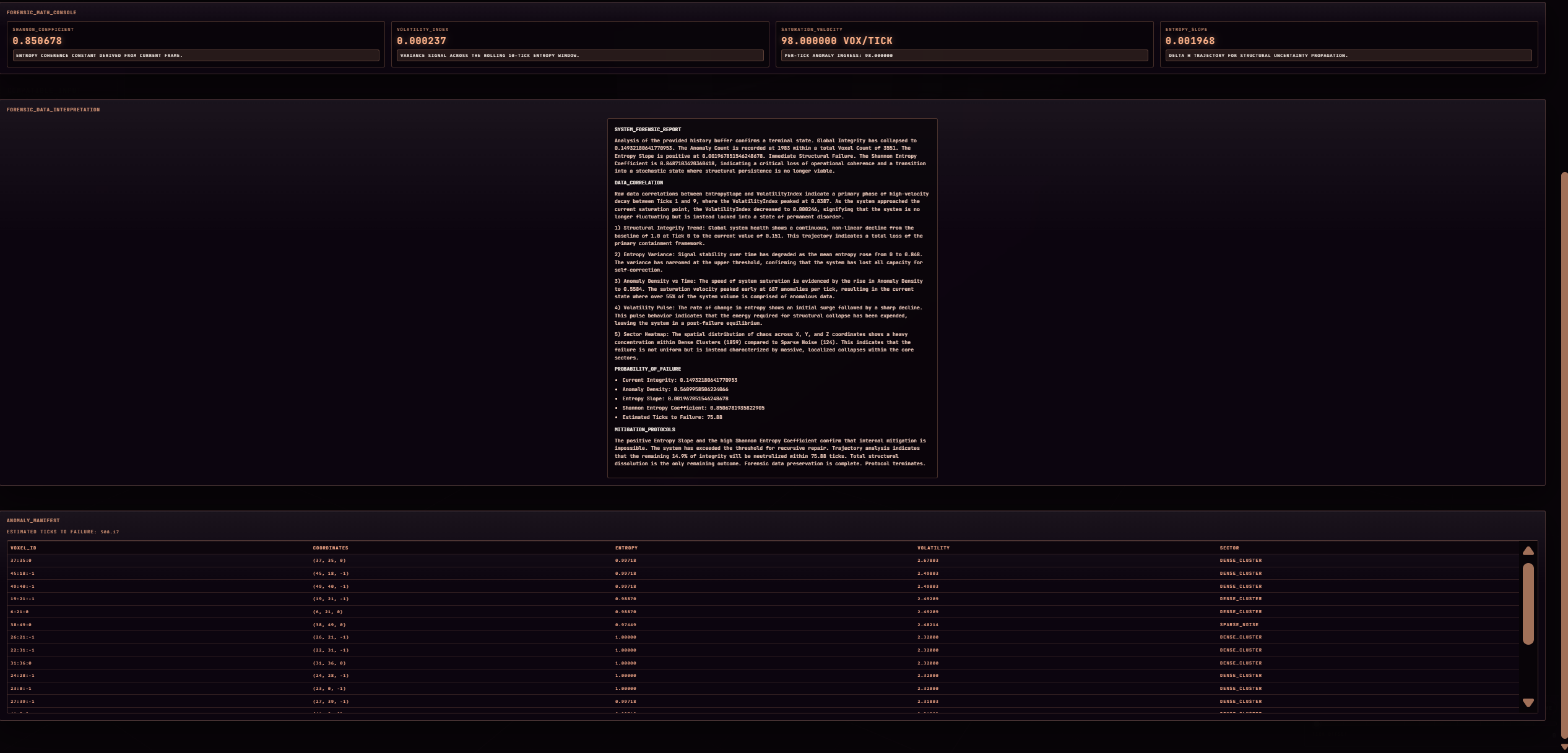Image resolution: width=1568 pixels, height=753 pixels.
Task: Click the VOXEL_ID column header
Action: pos(23,548)
